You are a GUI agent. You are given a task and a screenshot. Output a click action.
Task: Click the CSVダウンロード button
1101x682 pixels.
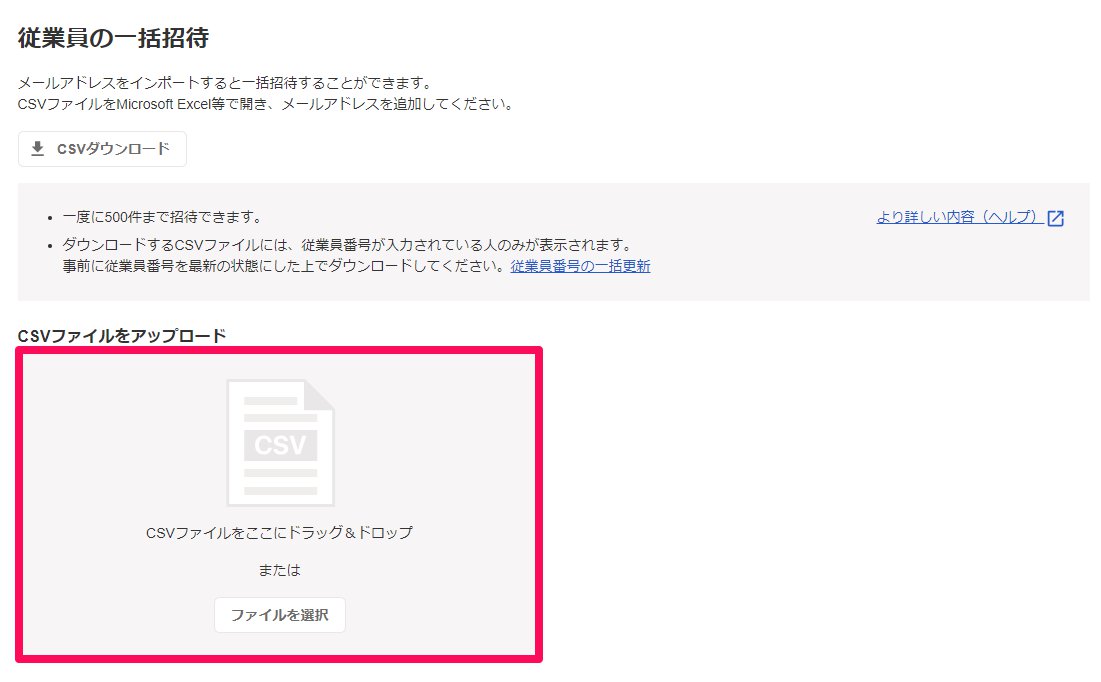pos(102,149)
